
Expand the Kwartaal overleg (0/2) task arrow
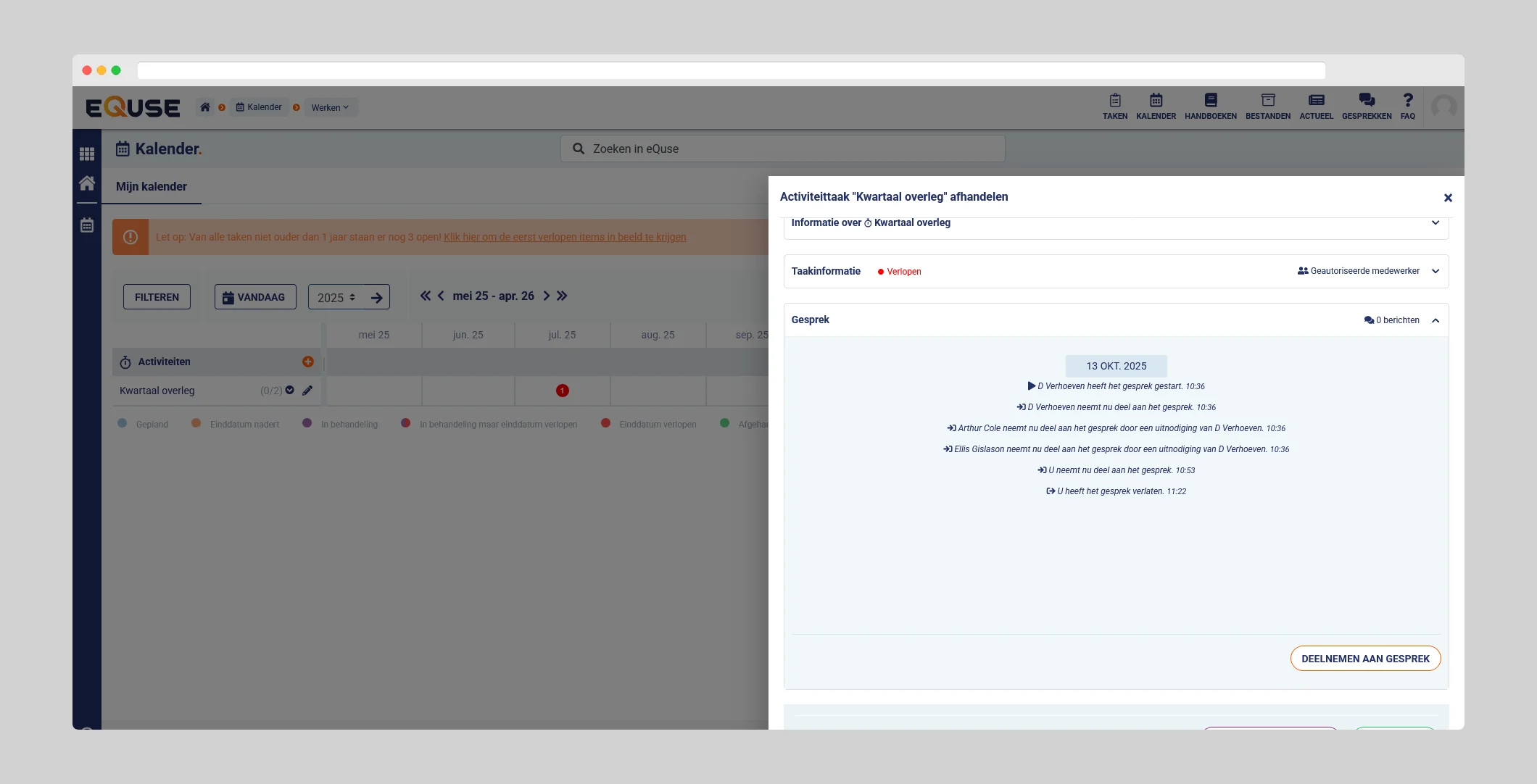click(x=290, y=391)
